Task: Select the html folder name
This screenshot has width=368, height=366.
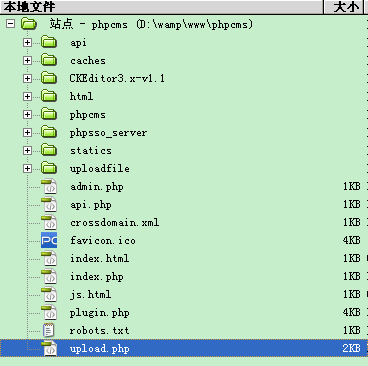Action: [81, 96]
